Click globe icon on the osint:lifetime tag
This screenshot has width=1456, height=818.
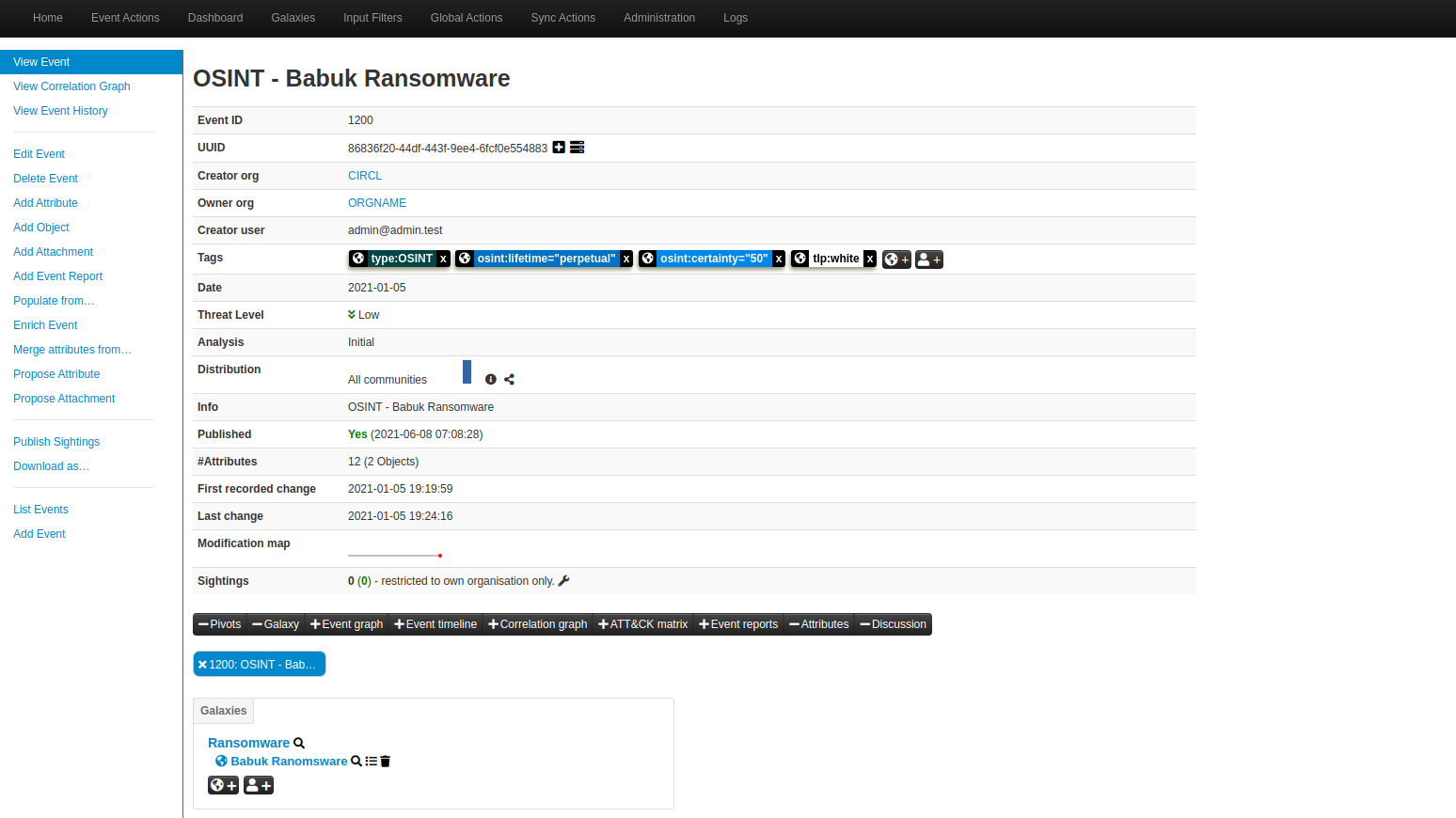[465, 259]
